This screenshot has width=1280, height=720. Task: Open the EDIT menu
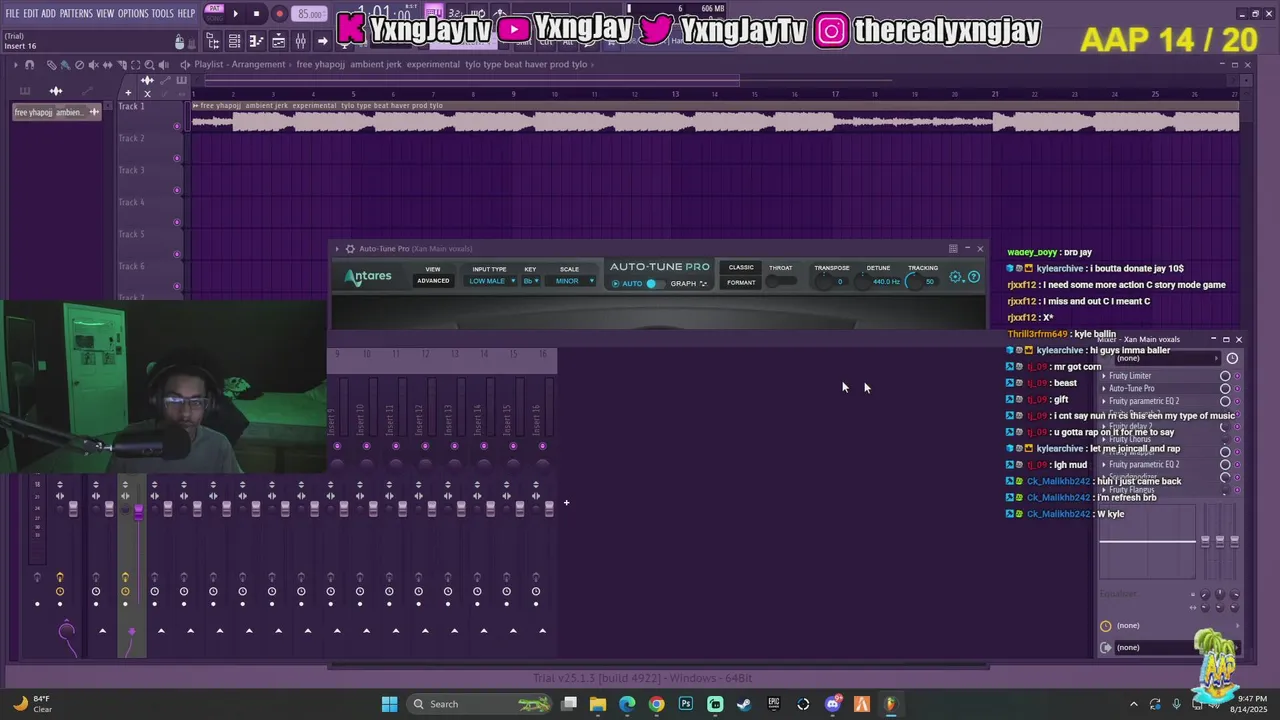tap(31, 13)
